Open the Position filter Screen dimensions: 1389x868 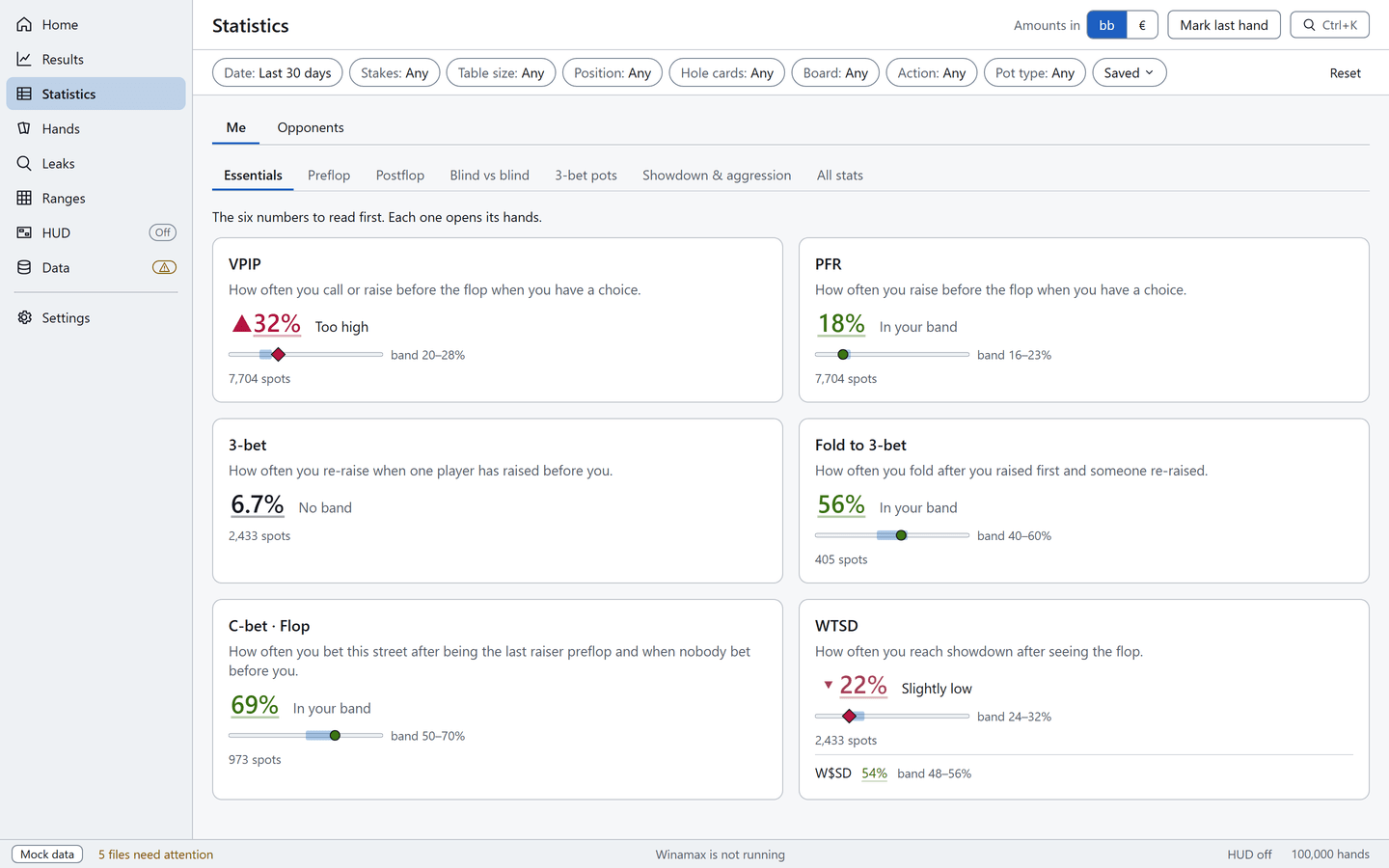pos(613,72)
